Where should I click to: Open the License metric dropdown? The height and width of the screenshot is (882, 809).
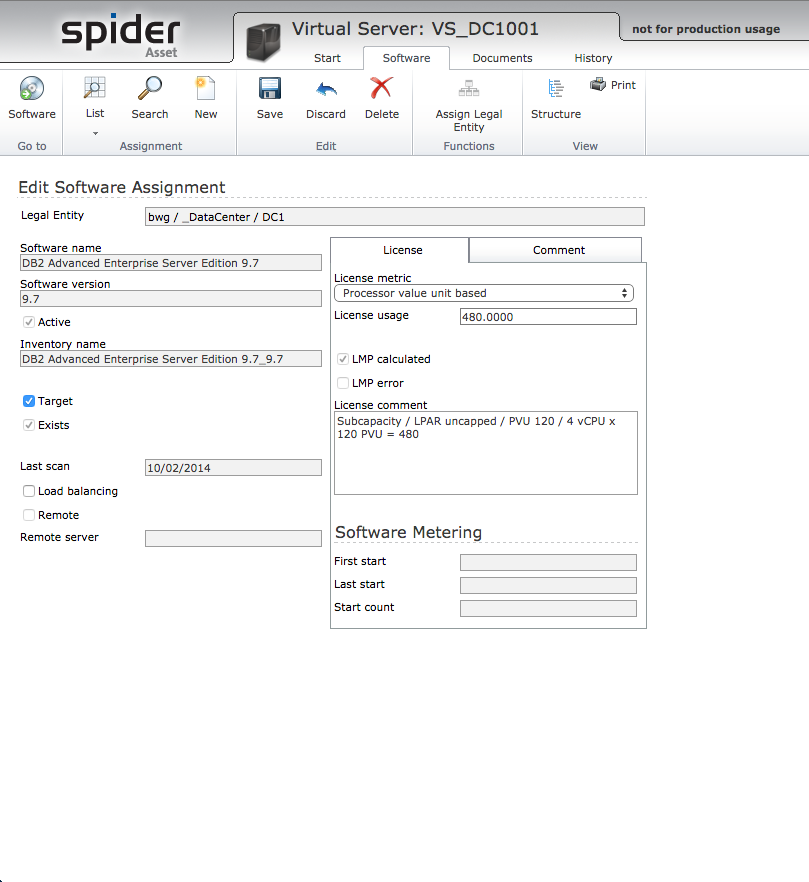tap(484, 293)
